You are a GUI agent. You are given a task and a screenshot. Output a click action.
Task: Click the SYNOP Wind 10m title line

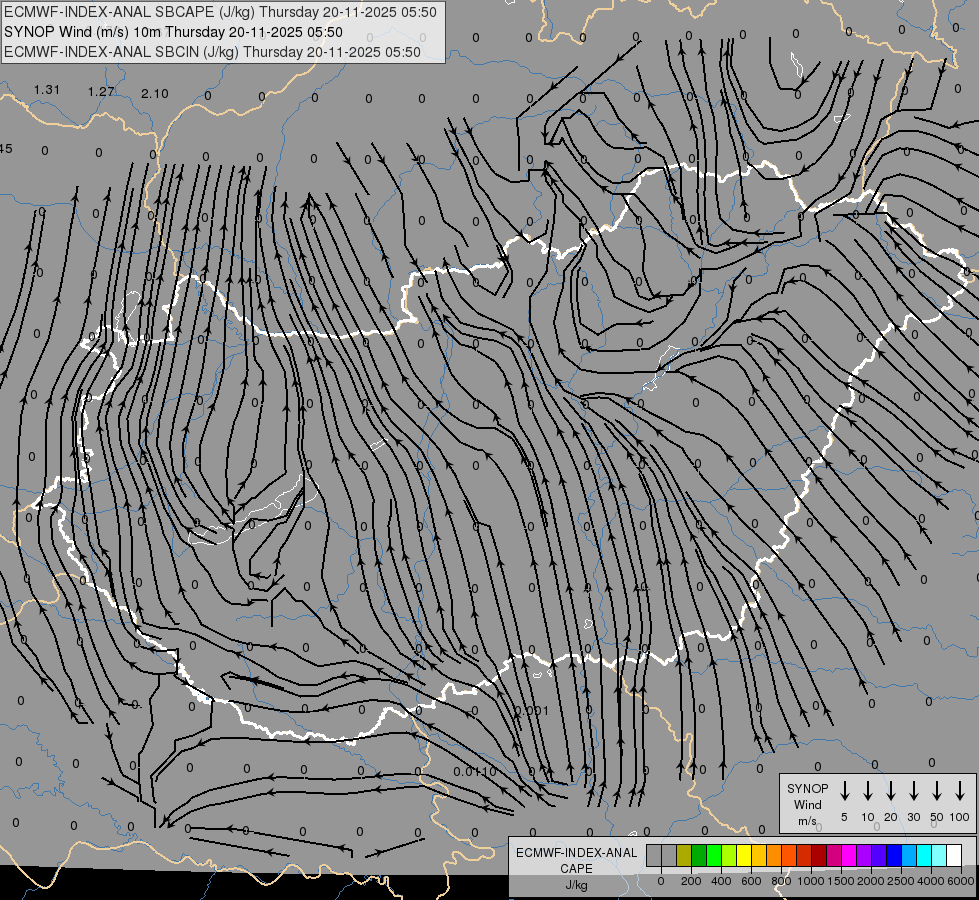click(x=174, y=32)
